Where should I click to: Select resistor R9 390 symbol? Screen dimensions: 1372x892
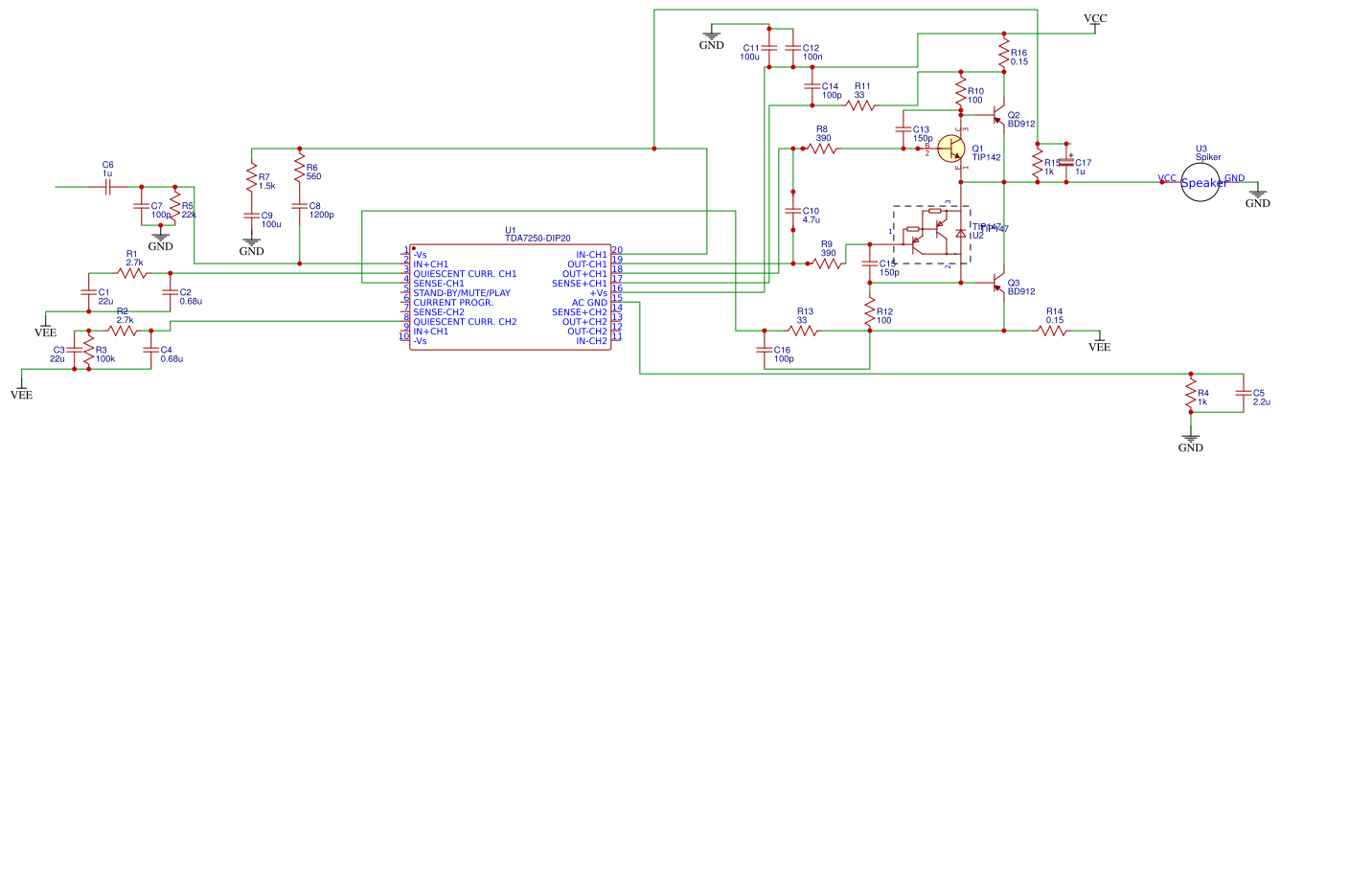(x=827, y=263)
